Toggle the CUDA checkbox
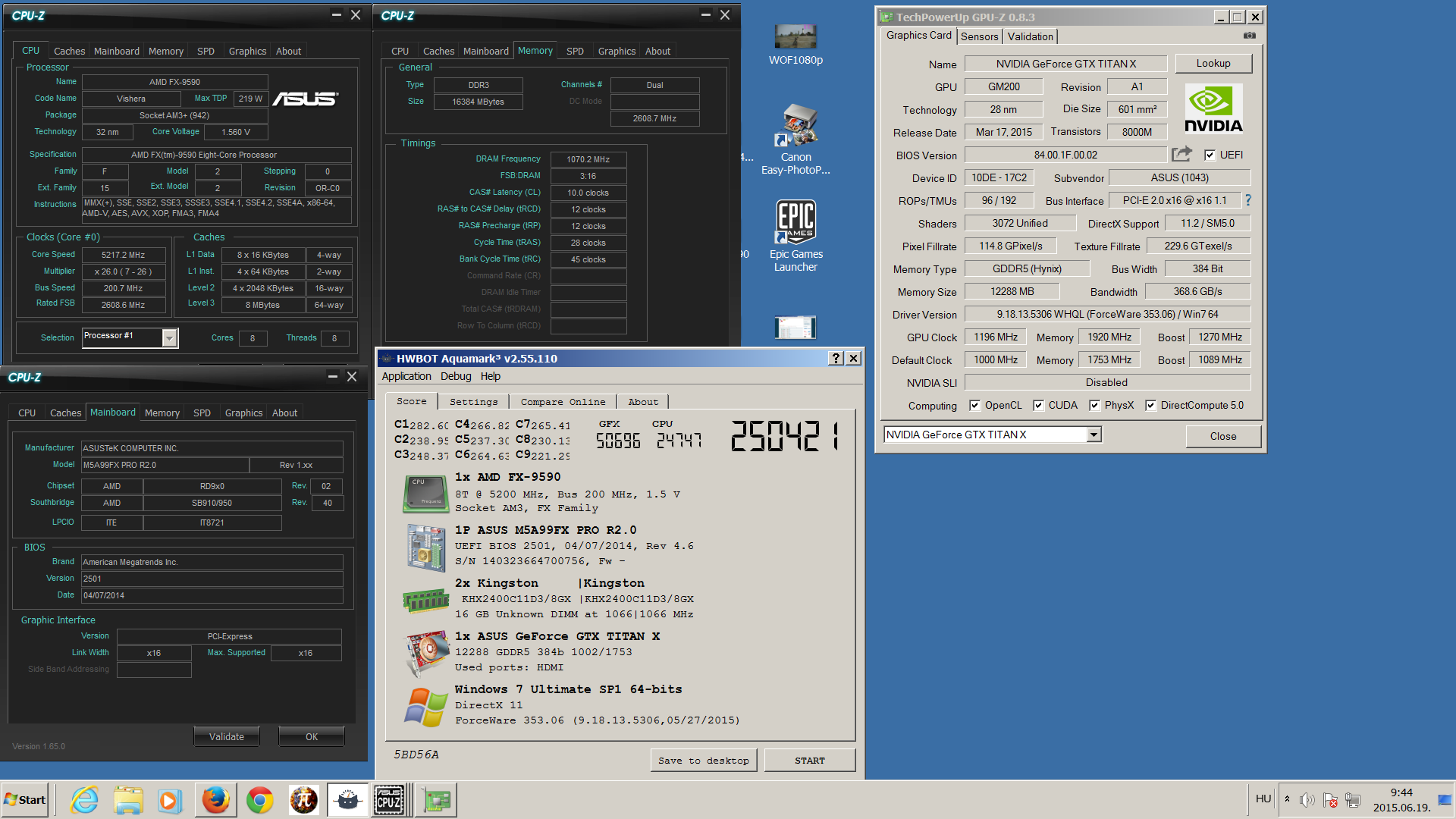 [1038, 405]
